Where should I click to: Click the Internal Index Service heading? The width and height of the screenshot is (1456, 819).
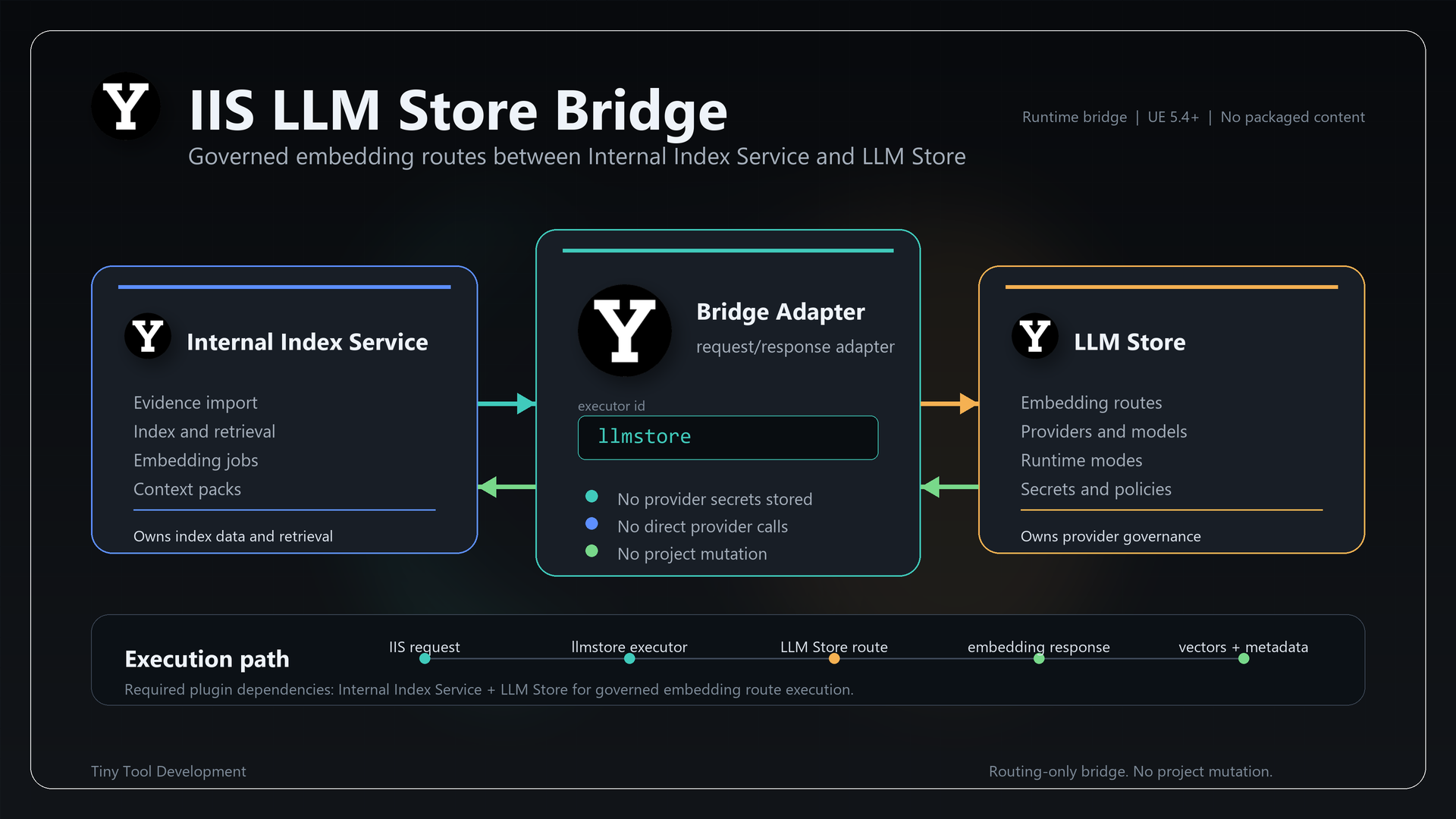307,342
